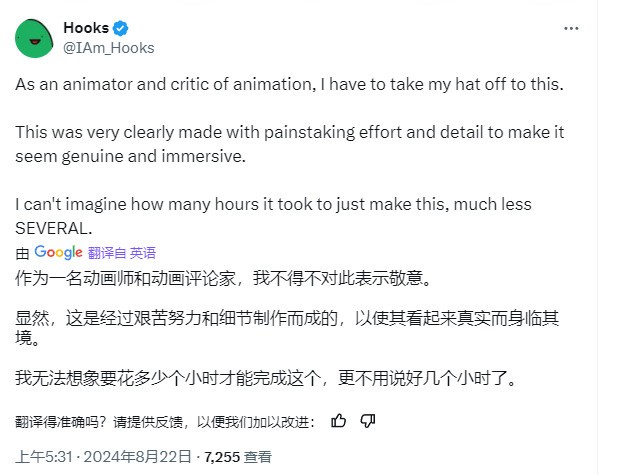Click the "As an animator and critic" sentence

(x=290, y=85)
